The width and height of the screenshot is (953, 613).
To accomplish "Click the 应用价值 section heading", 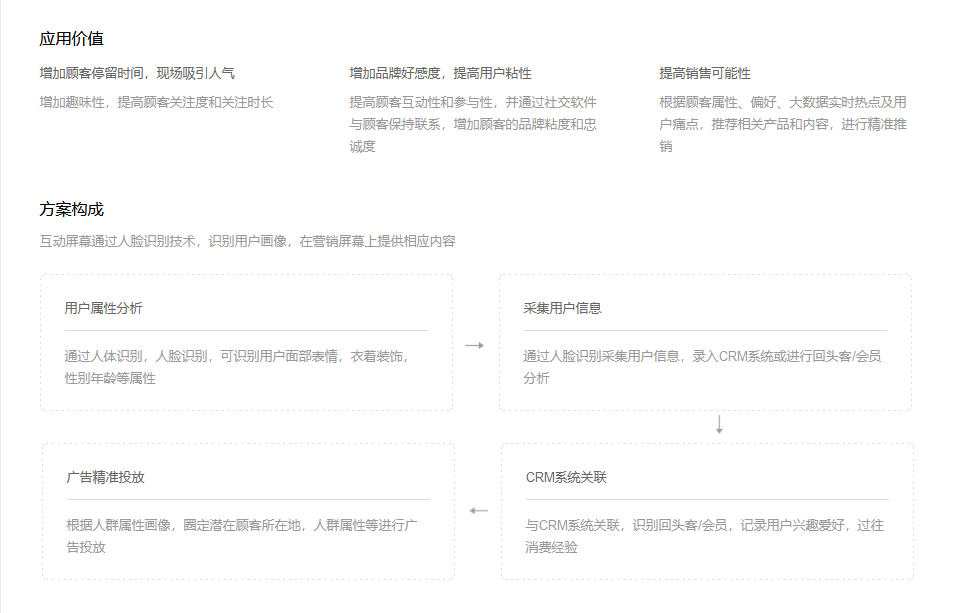I will click(x=71, y=39).
